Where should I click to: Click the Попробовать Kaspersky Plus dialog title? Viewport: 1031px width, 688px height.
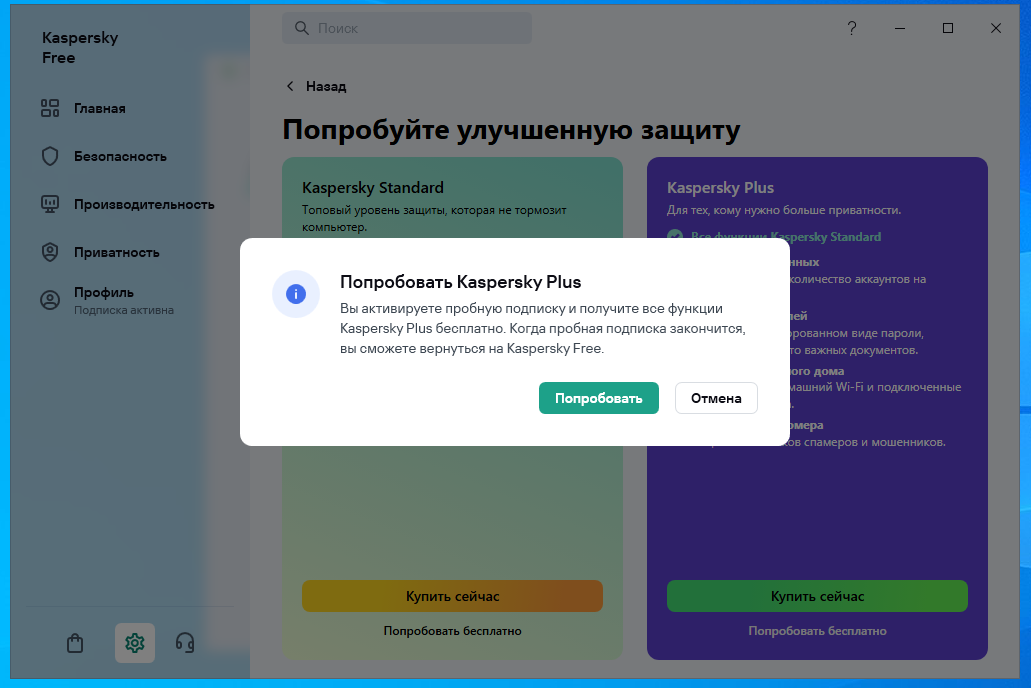tap(460, 282)
